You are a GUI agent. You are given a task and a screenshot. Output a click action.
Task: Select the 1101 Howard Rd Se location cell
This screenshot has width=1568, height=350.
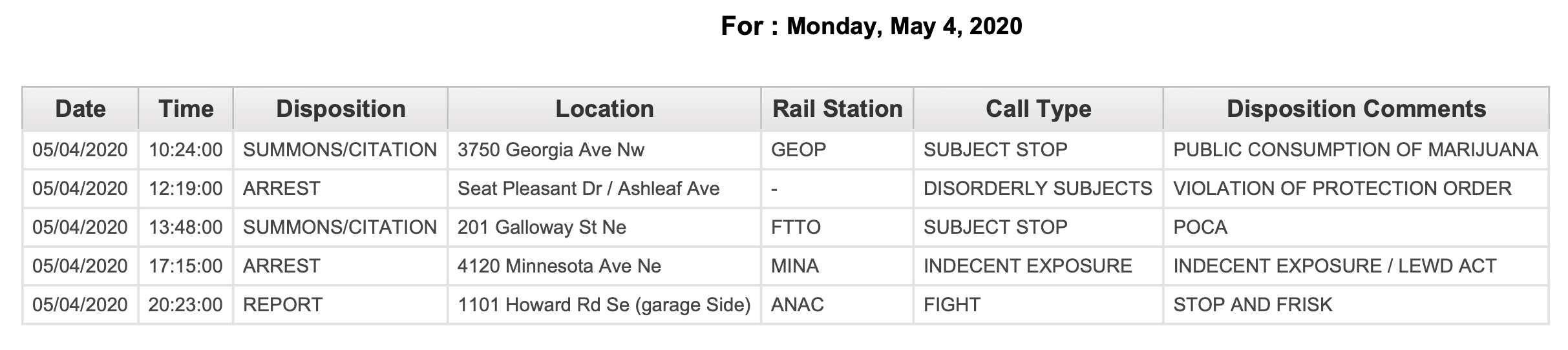click(604, 305)
